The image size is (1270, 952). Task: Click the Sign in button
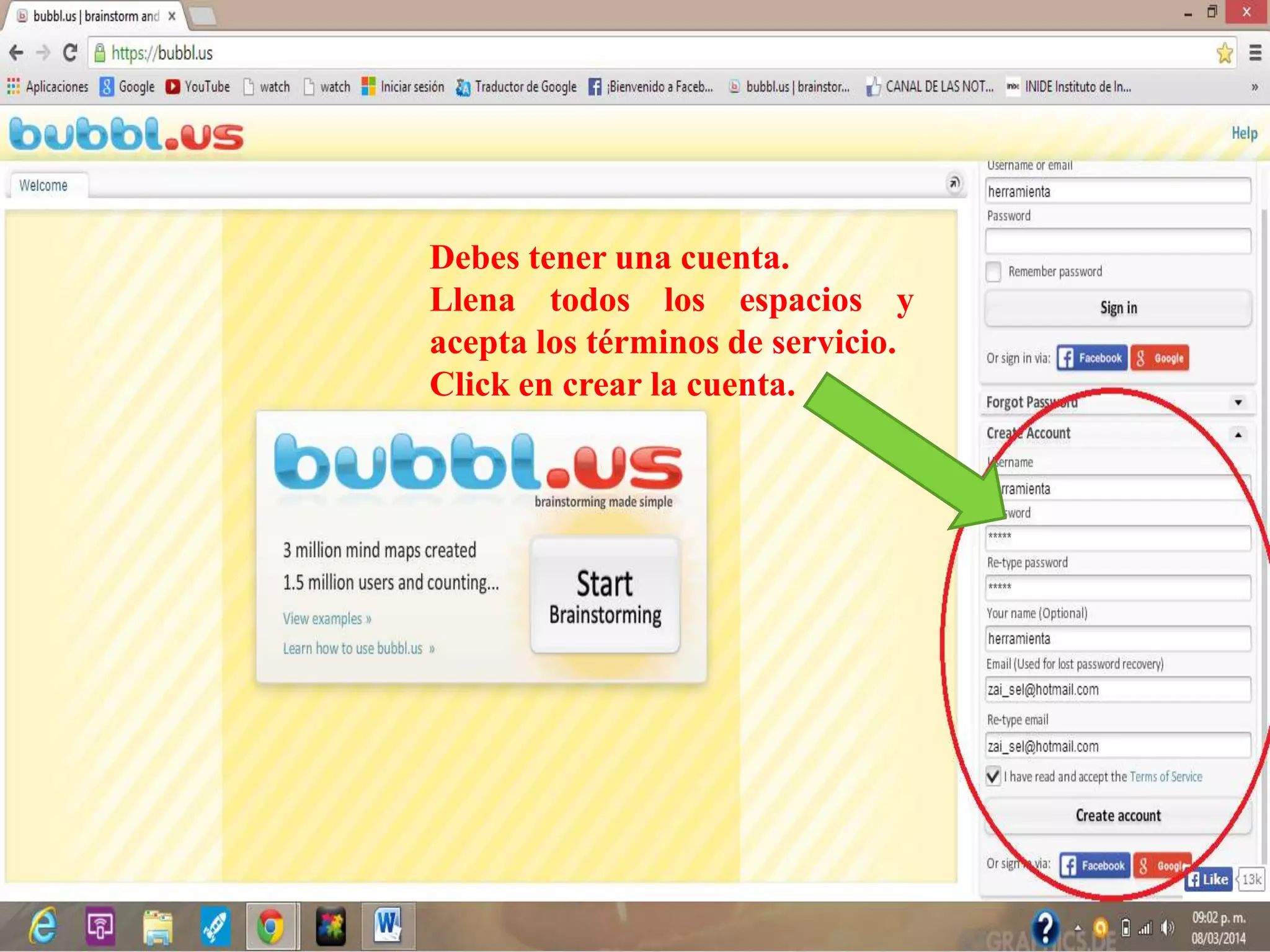[1118, 308]
